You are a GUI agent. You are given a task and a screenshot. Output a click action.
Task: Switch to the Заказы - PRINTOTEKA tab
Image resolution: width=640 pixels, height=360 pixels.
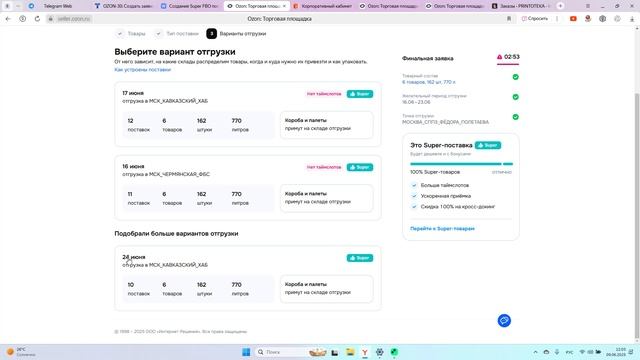[521, 6]
